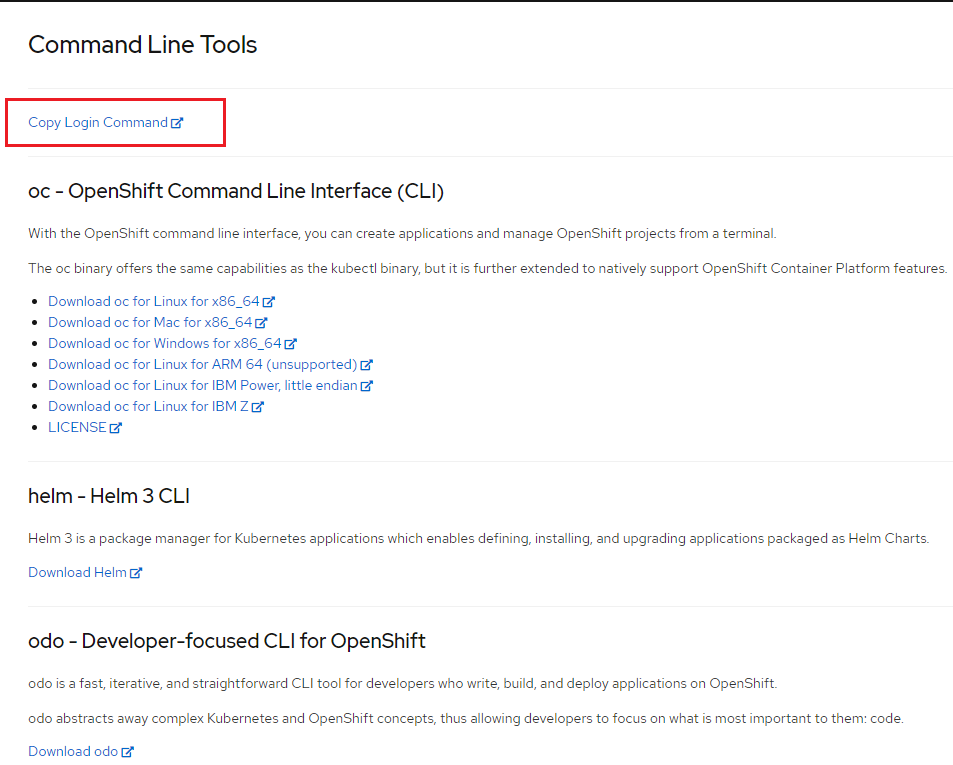
Task: Click external icon after Windows x86_64 link
Action: 291,343
